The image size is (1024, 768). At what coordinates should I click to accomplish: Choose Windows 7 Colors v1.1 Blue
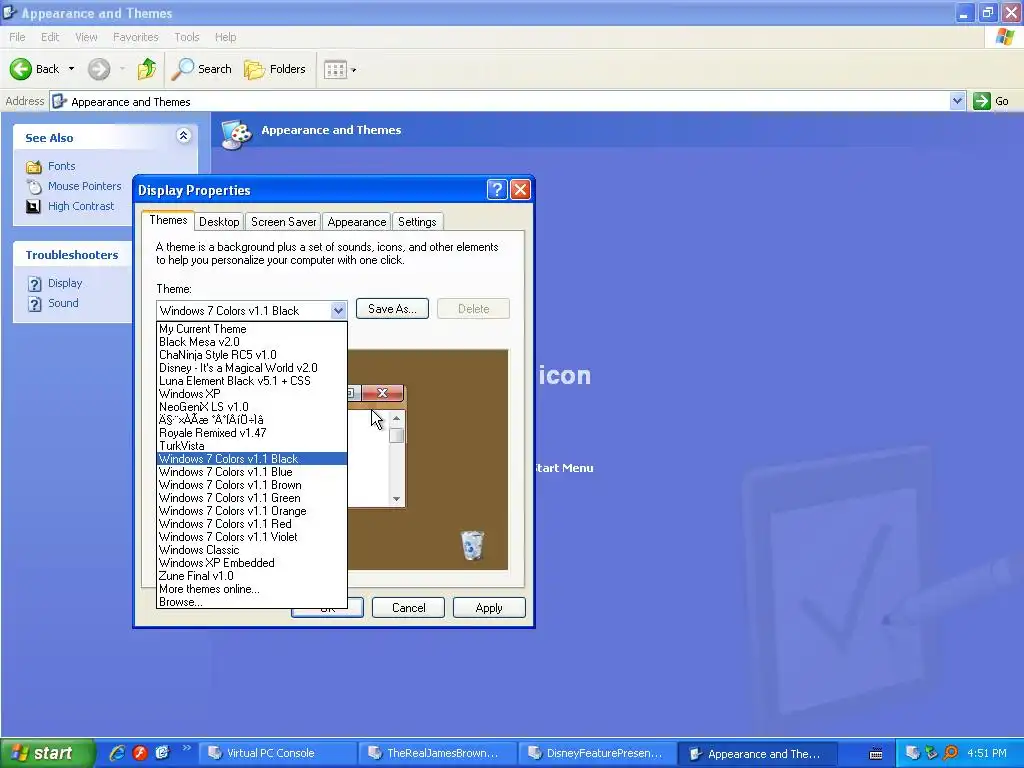251,472
